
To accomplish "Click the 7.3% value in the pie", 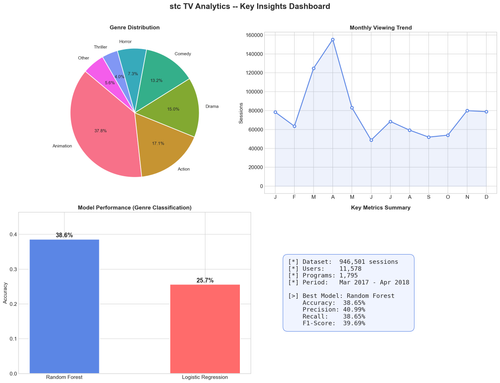I will tap(133, 74).
